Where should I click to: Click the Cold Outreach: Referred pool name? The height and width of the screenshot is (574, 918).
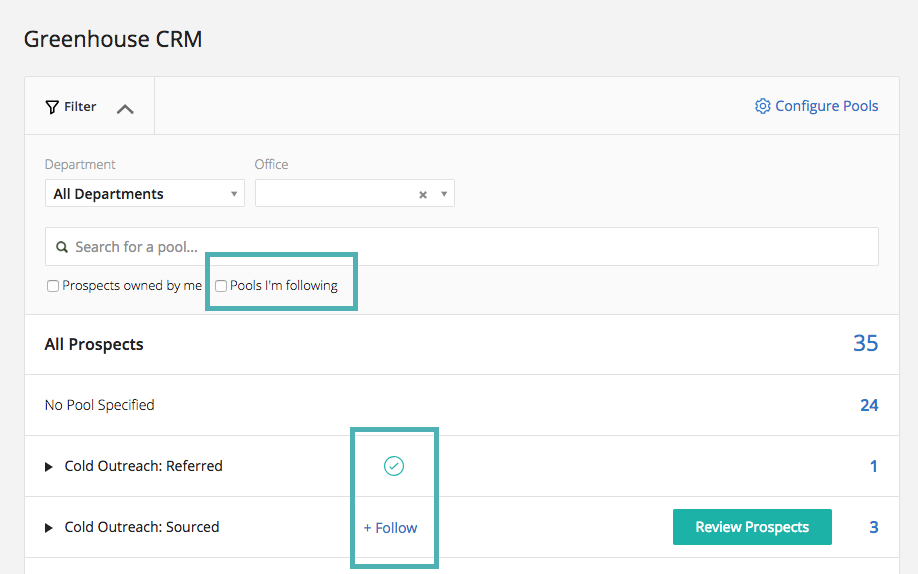[143, 466]
